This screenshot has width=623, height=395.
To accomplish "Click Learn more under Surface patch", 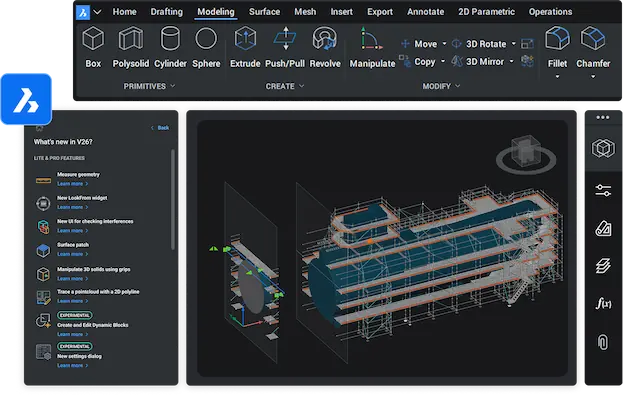I will point(72,254).
